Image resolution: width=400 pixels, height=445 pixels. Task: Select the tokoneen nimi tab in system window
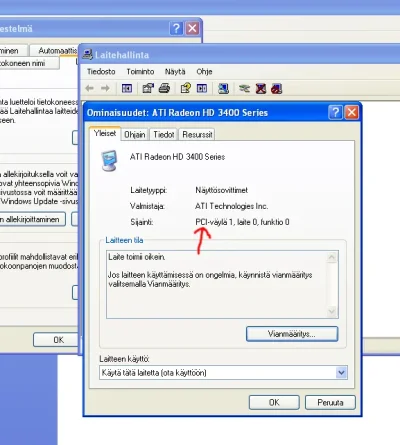point(28,63)
